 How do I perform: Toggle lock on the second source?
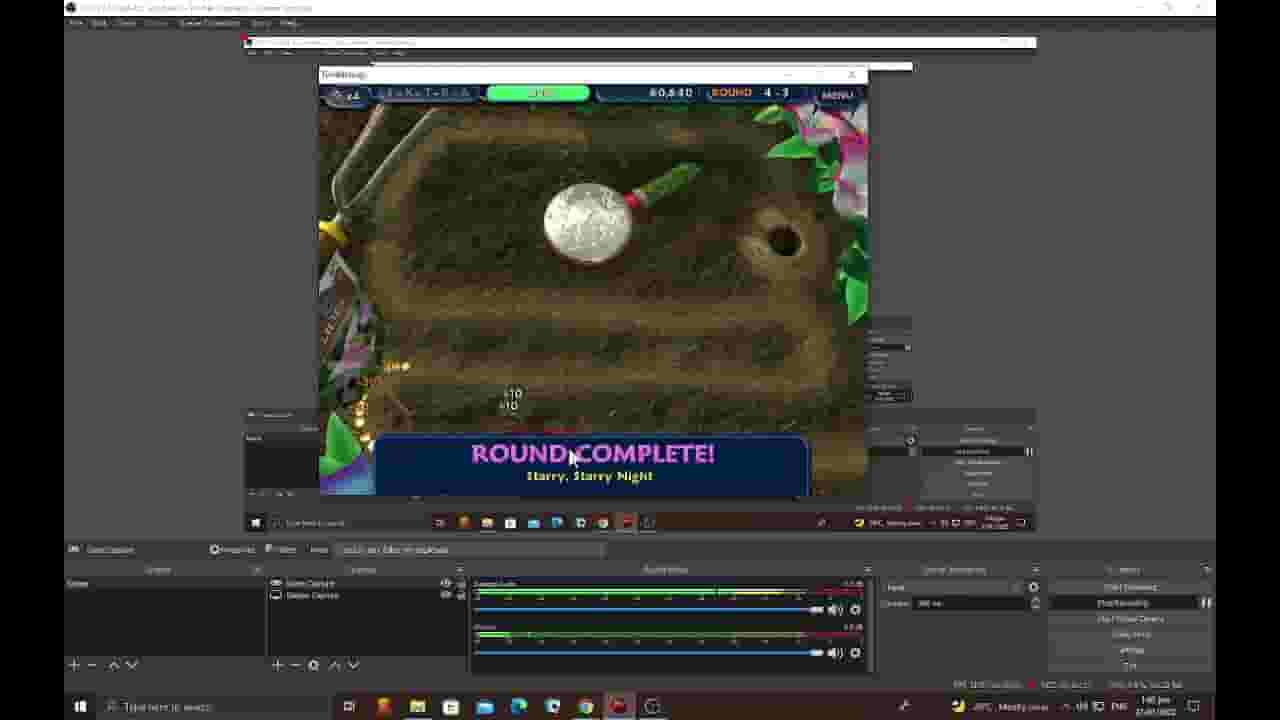coord(460,595)
